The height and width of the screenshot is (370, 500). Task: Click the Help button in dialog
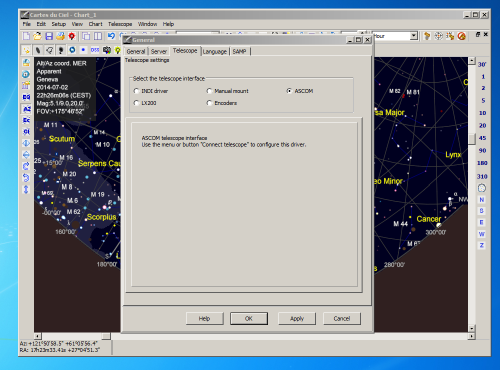click(x=204, y=318)
